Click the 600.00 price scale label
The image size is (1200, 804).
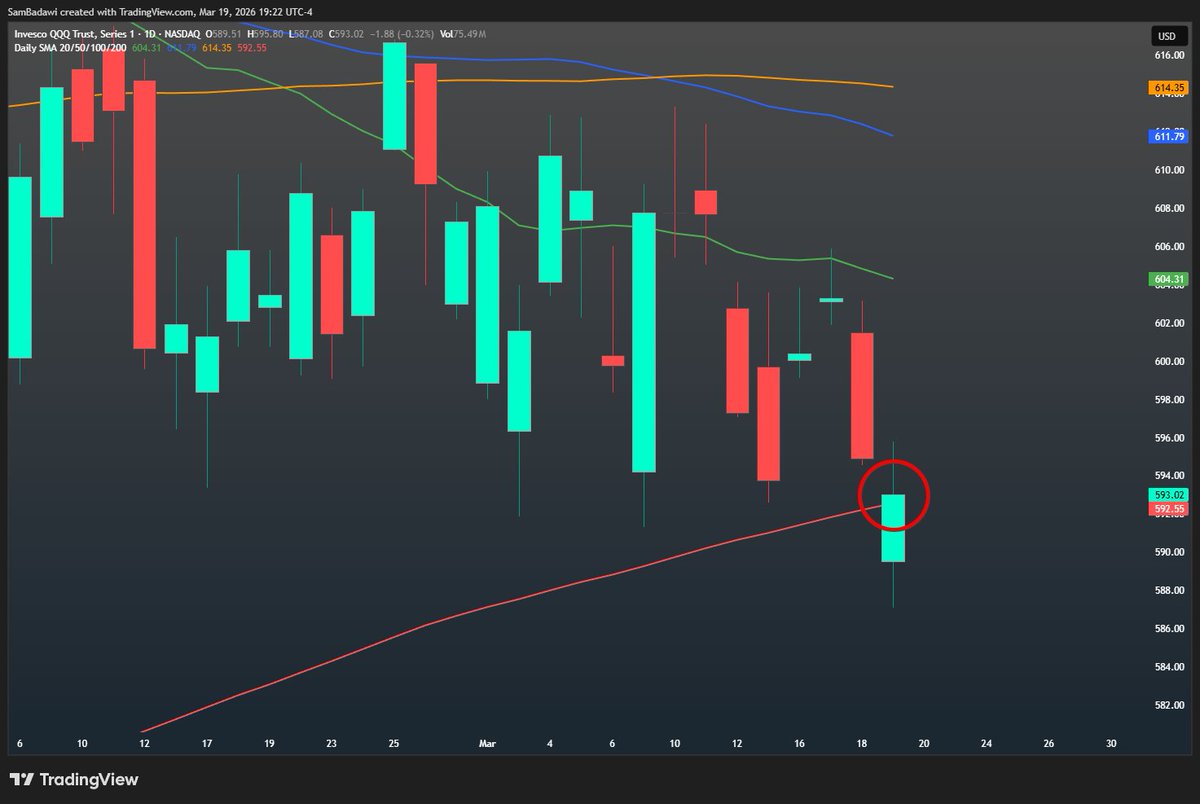click(1169, 362)
